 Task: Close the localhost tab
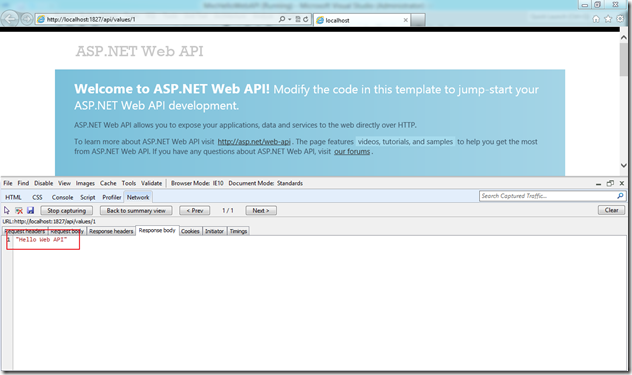(x=405, y=20)
